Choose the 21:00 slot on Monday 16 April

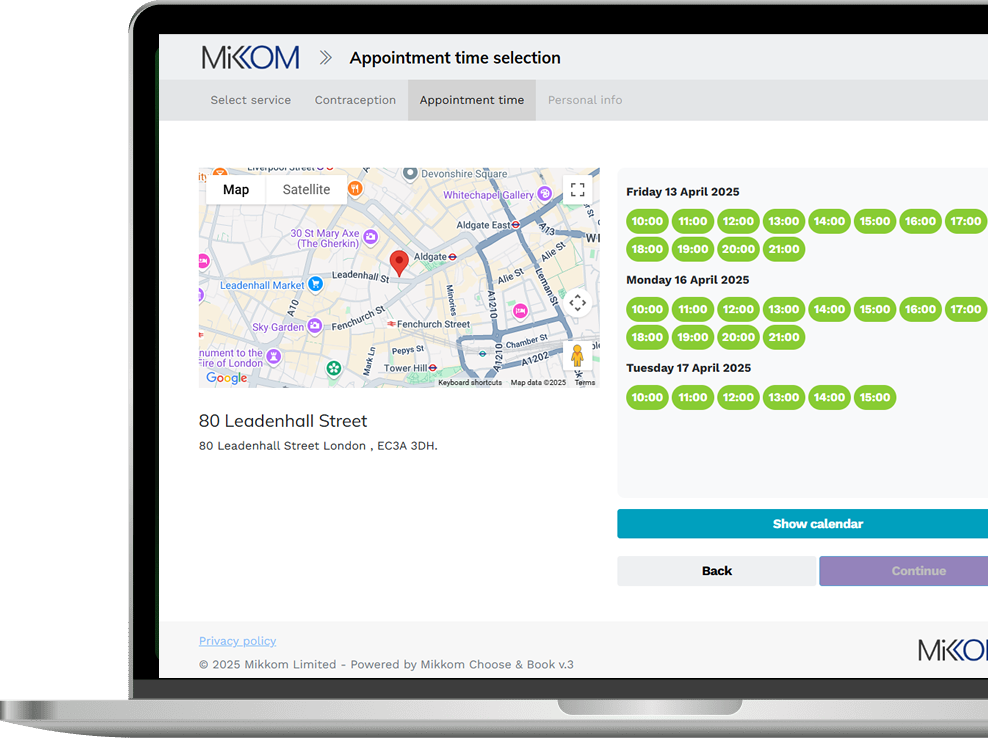click(x=783, y=337)
